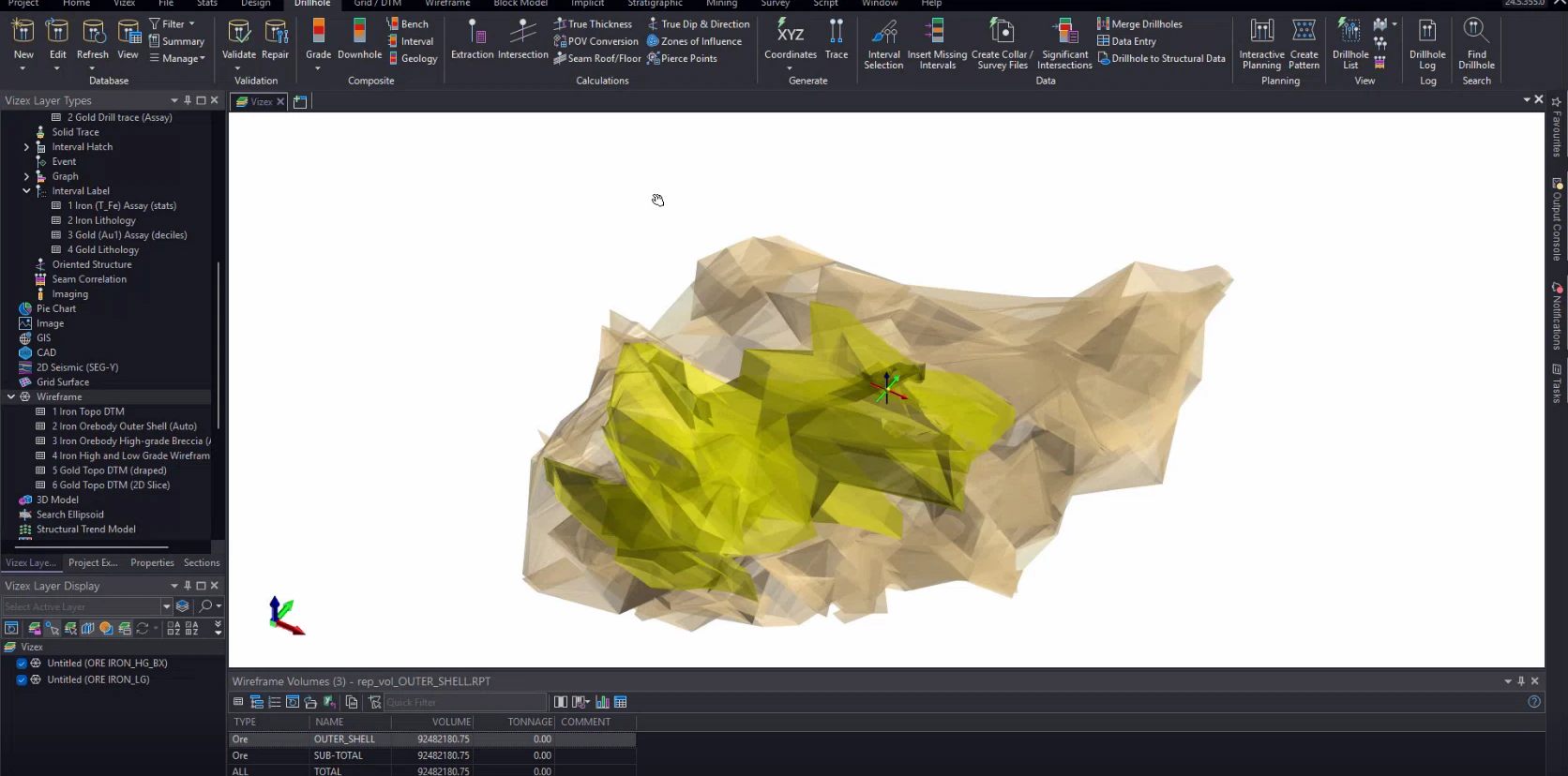Open the Select Active Layer dropdown
The width and height of the screenshot is (1568, 776).
coord(167,606)
